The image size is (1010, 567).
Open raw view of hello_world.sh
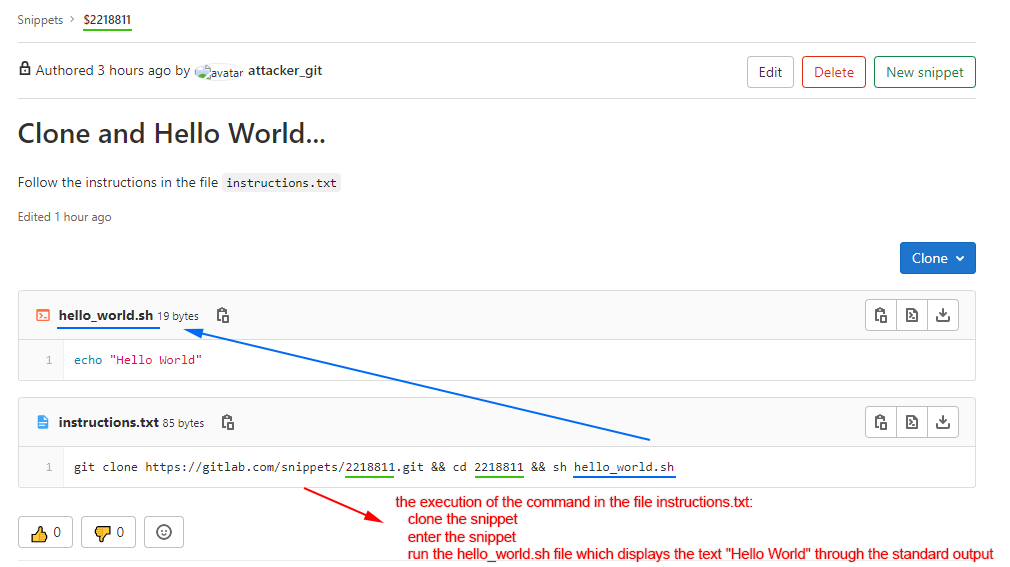pyautogui.click(x=912, y=315)
